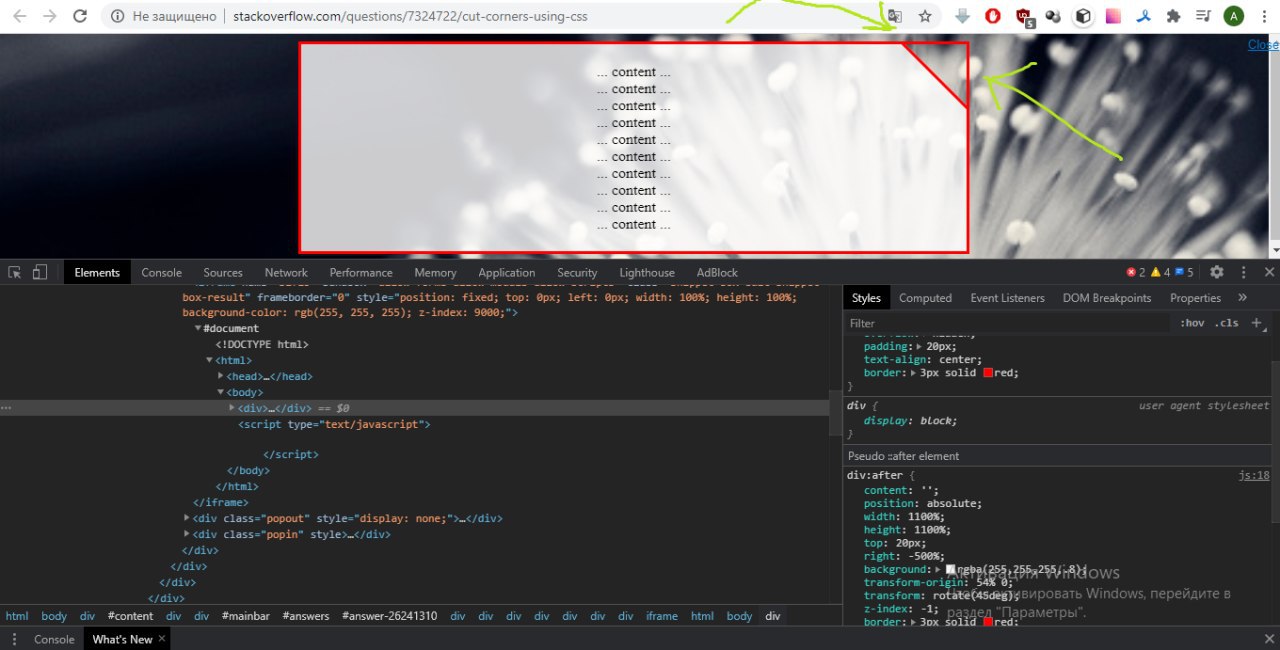Open the js:18 source link
The image size is (1280, 650).
tap(1254, 476)
